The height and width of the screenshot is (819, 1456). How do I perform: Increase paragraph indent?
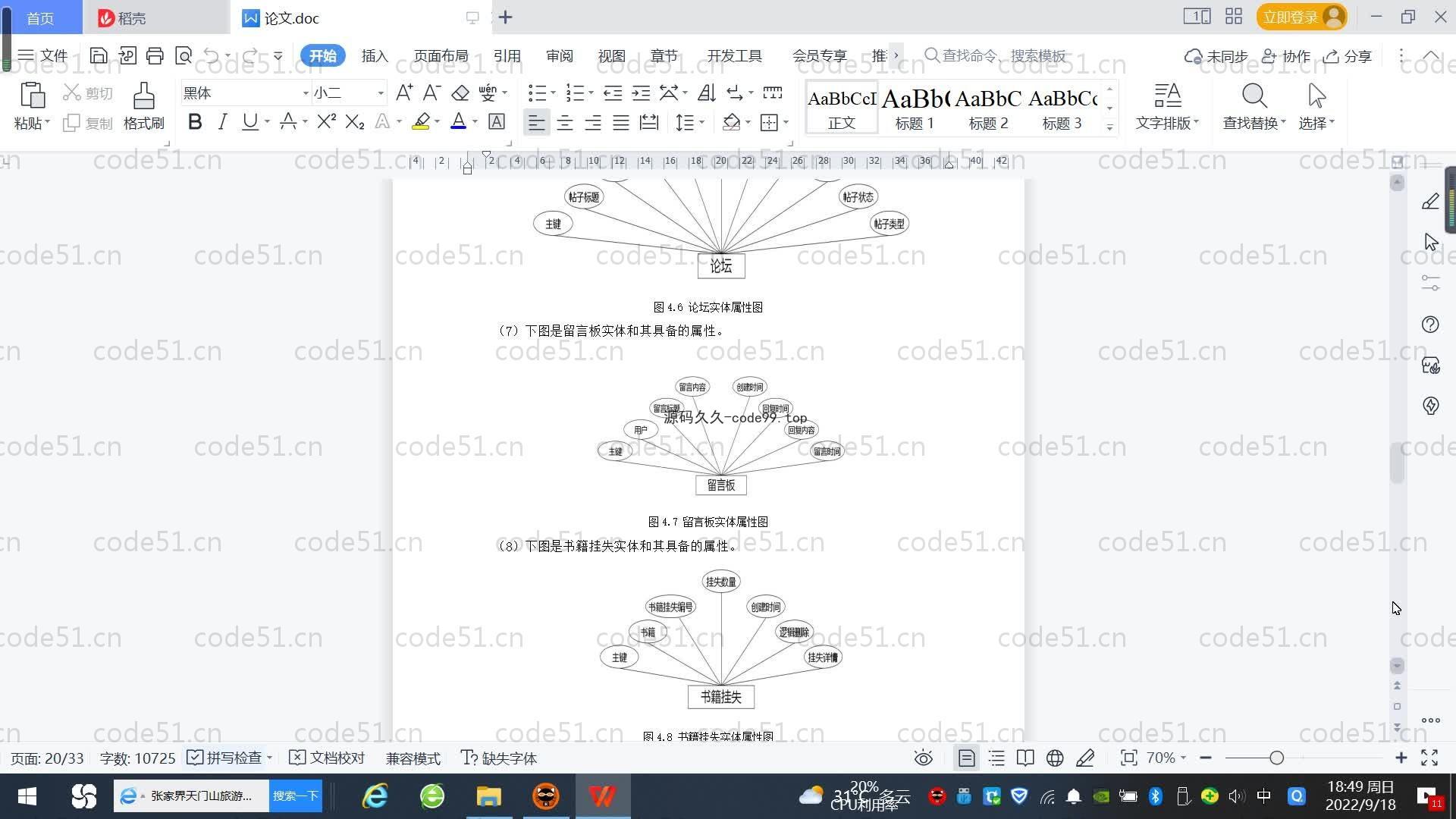(x=641, y=93)
